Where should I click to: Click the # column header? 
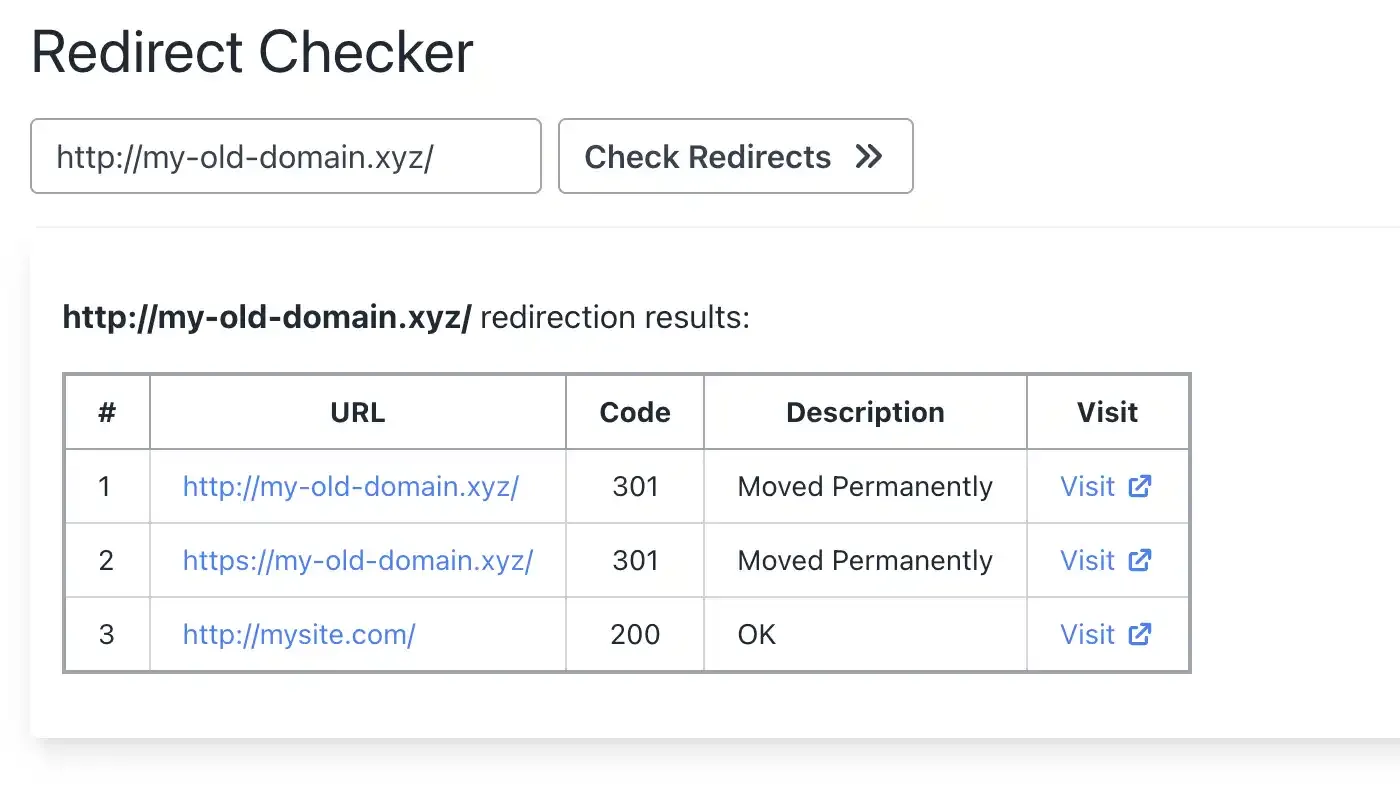(107, 411)
